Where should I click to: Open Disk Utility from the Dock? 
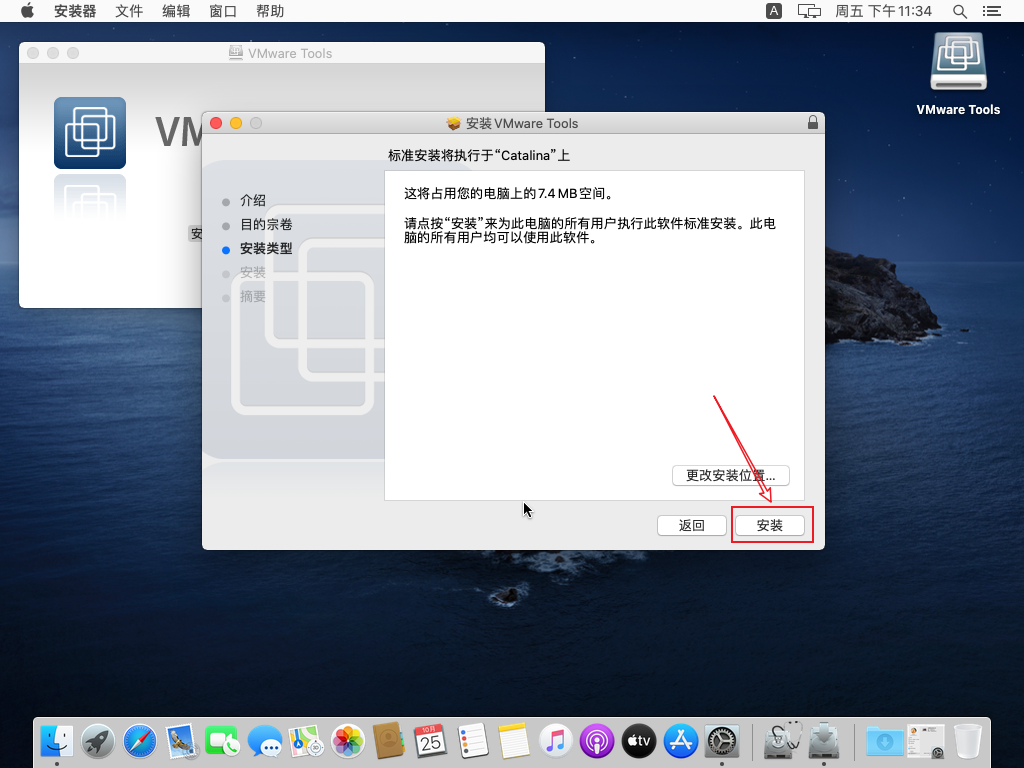pyautogui.click(x=782, y=740)
